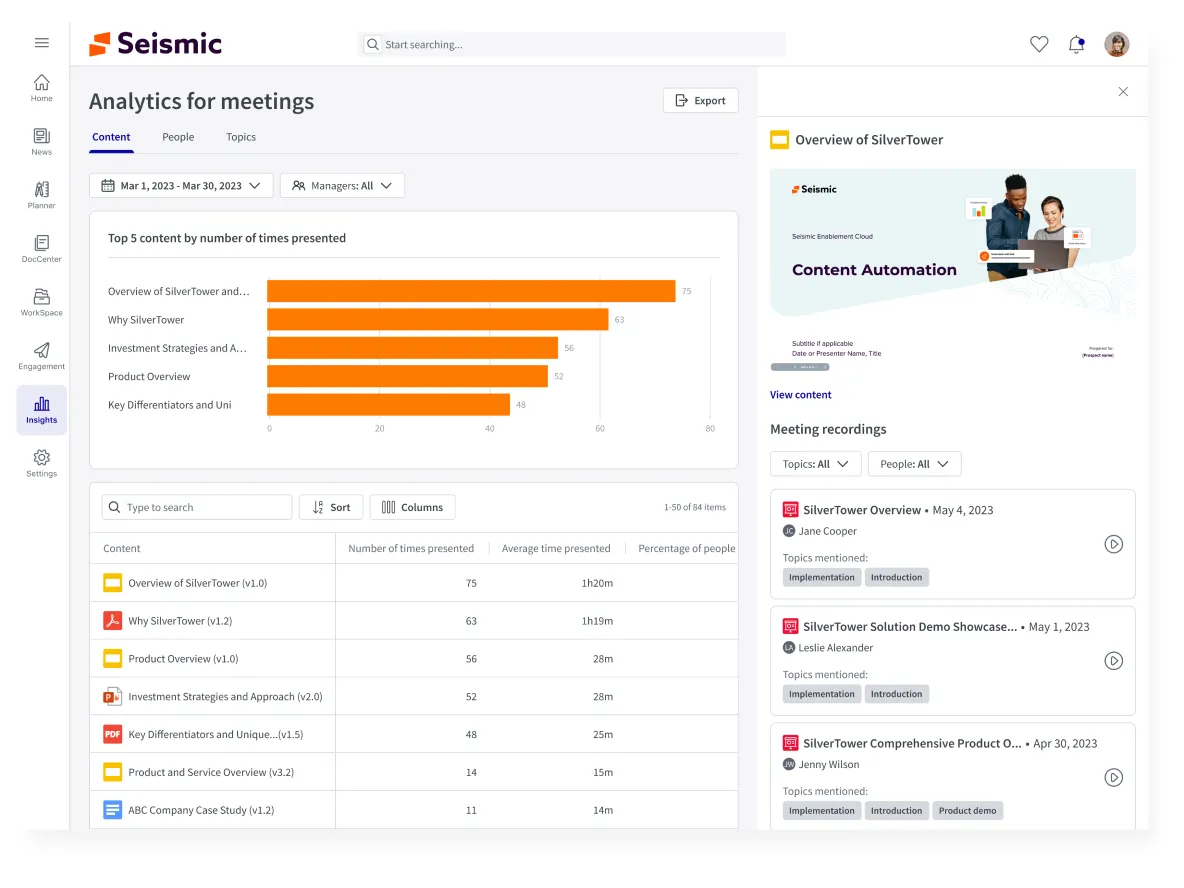
Task: Open News in the sidebar
Action: coord(42,141)
